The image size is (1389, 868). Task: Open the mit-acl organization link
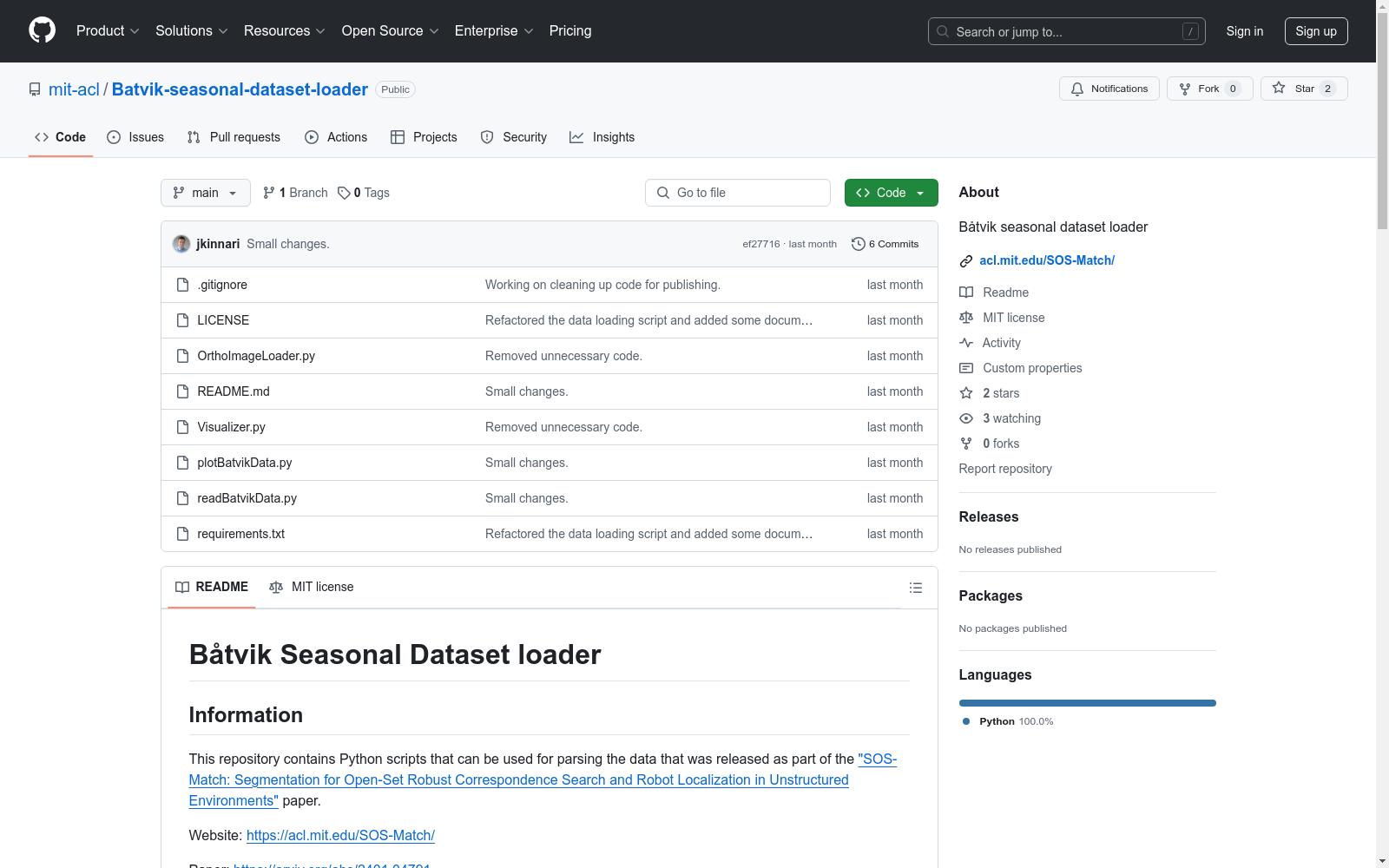click(x=74, y=89)
